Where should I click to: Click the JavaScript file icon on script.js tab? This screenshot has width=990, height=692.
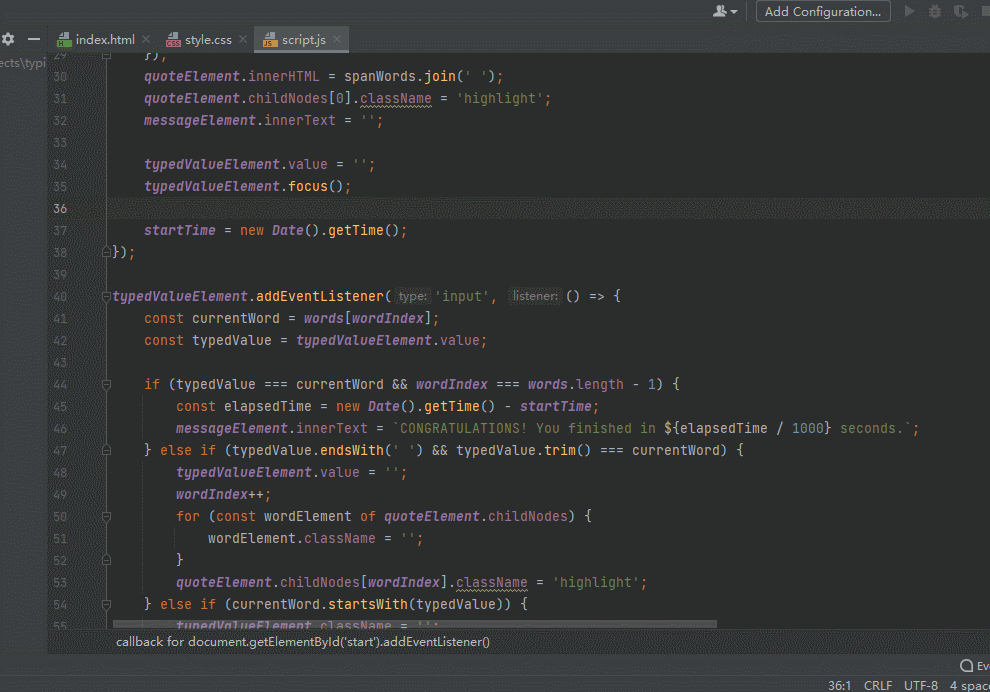click(x=270, y=41)
